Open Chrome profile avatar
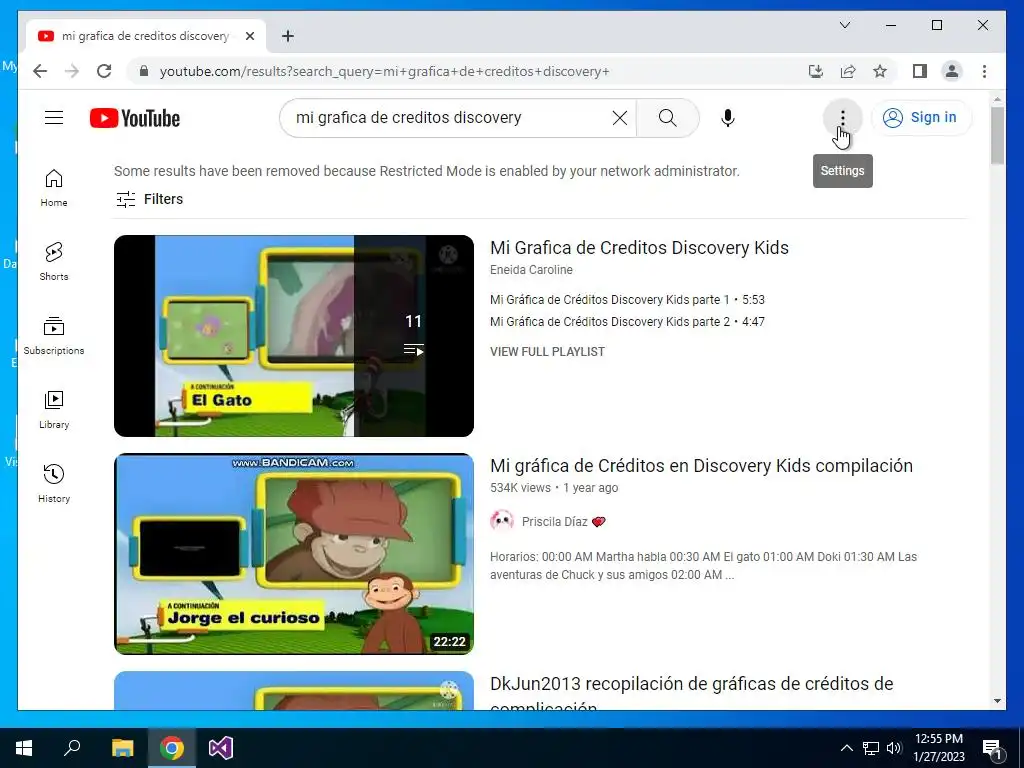 (952, 71)
